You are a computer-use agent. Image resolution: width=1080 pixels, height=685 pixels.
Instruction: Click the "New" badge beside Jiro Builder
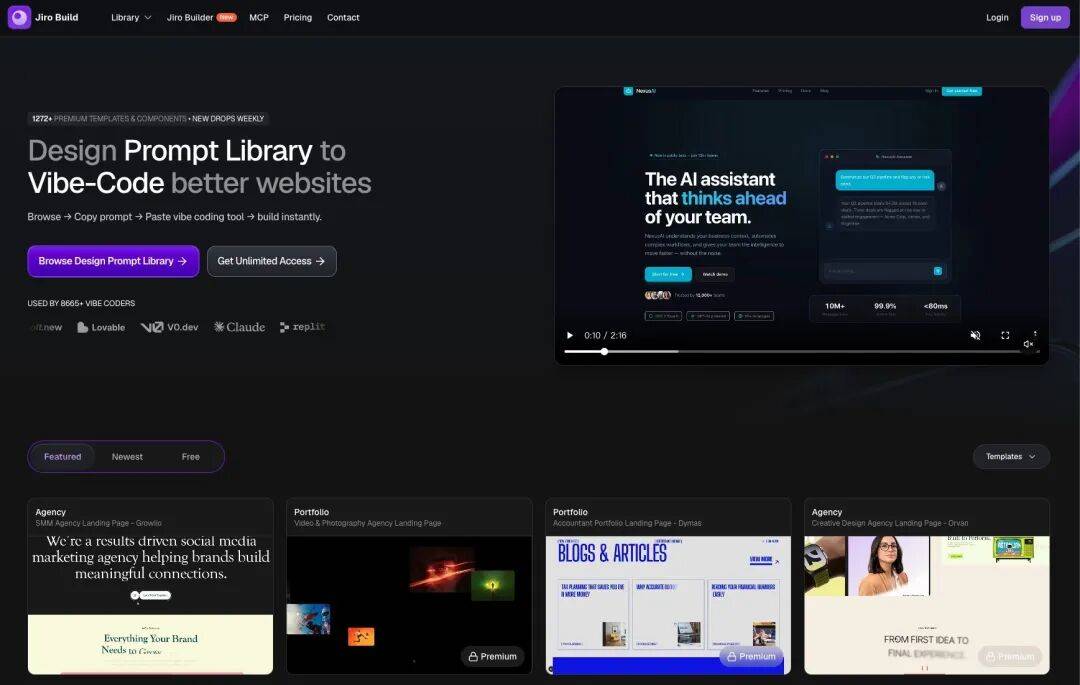click(x=227, y=17)
